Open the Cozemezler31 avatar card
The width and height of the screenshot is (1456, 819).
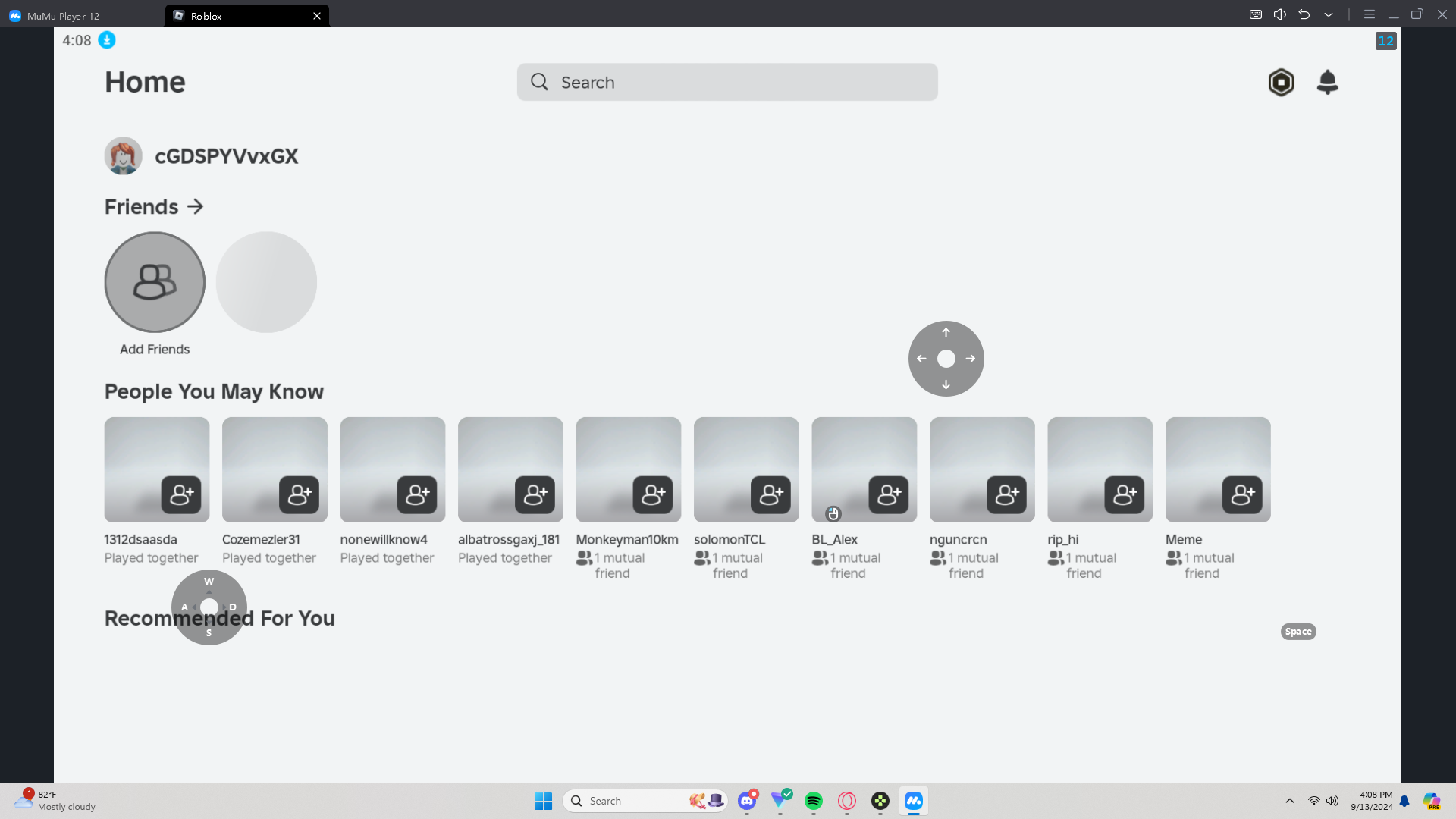[275, 469]
